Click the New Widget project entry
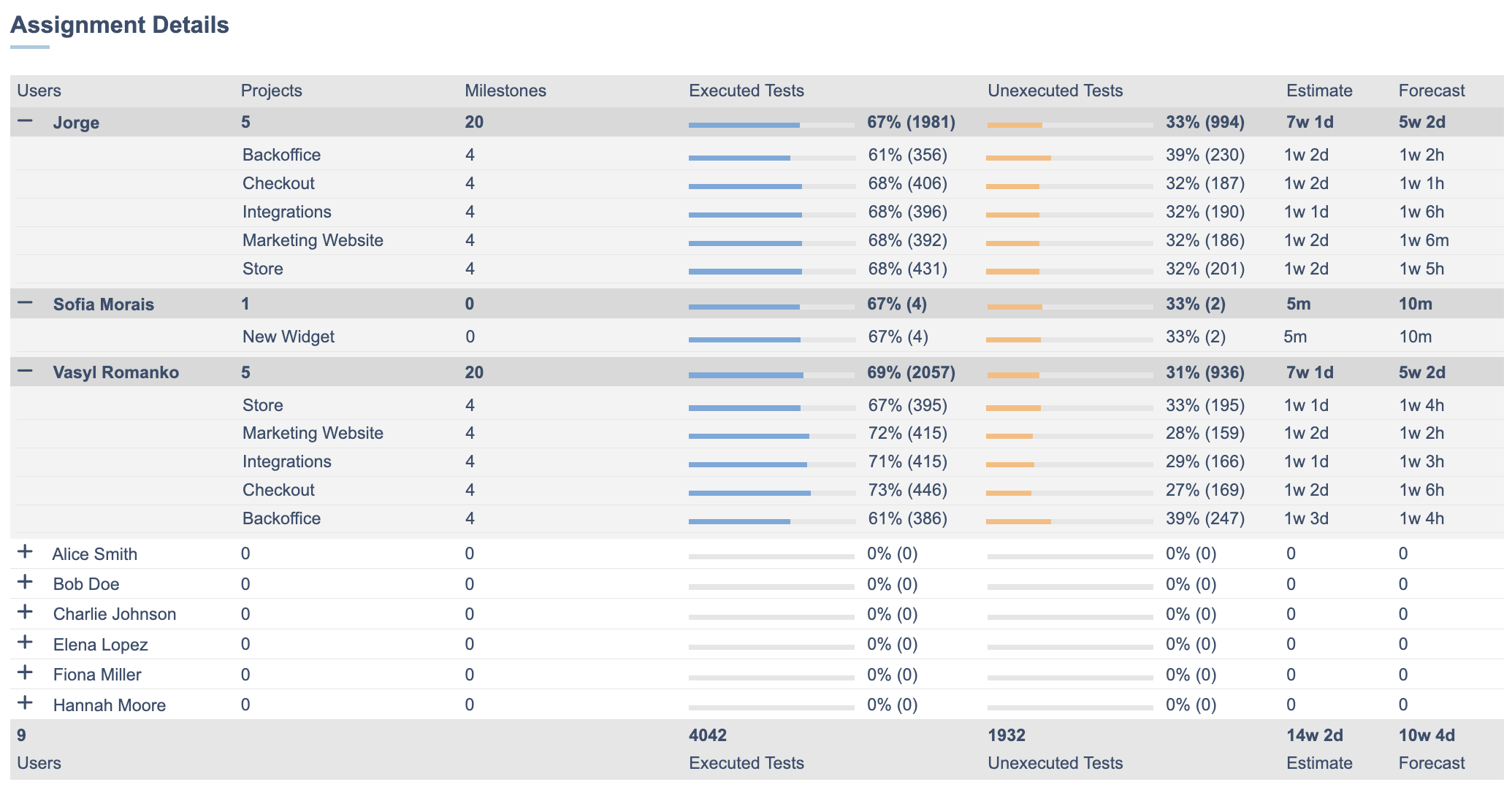 coord(288,337)
